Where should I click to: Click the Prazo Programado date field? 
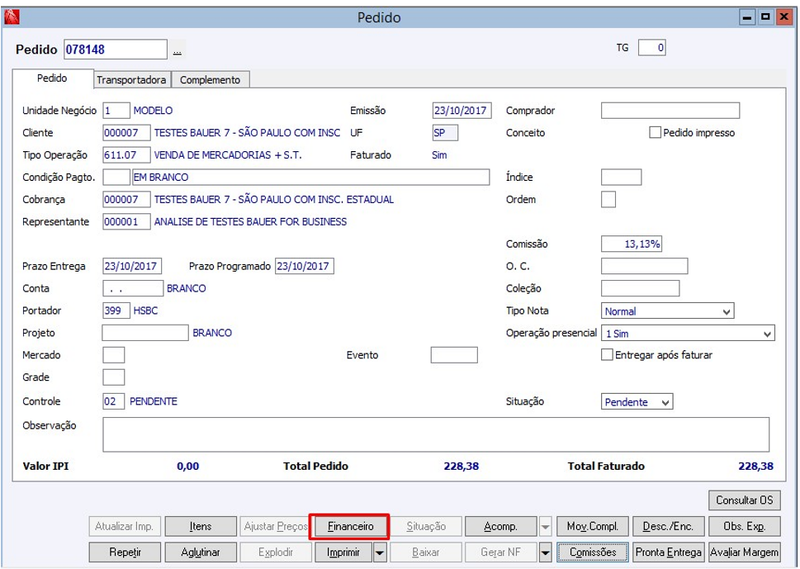(x=305, y=266)
